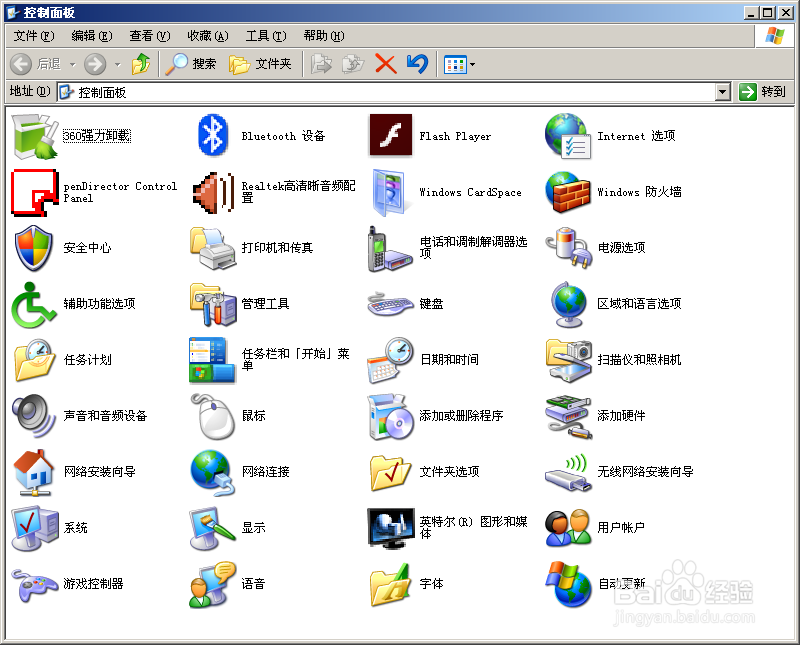Open 显示 display icon
This screenshot has width=800, height=645.
(x=212, y=528)
